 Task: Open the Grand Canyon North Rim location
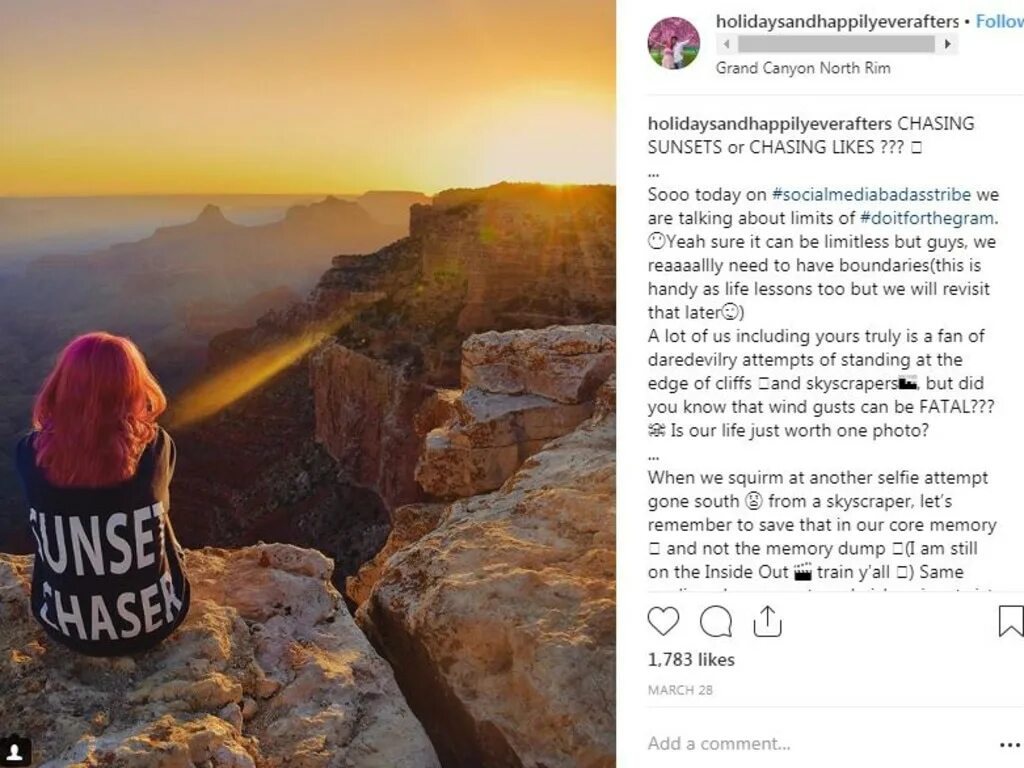[x=803, y=68]
